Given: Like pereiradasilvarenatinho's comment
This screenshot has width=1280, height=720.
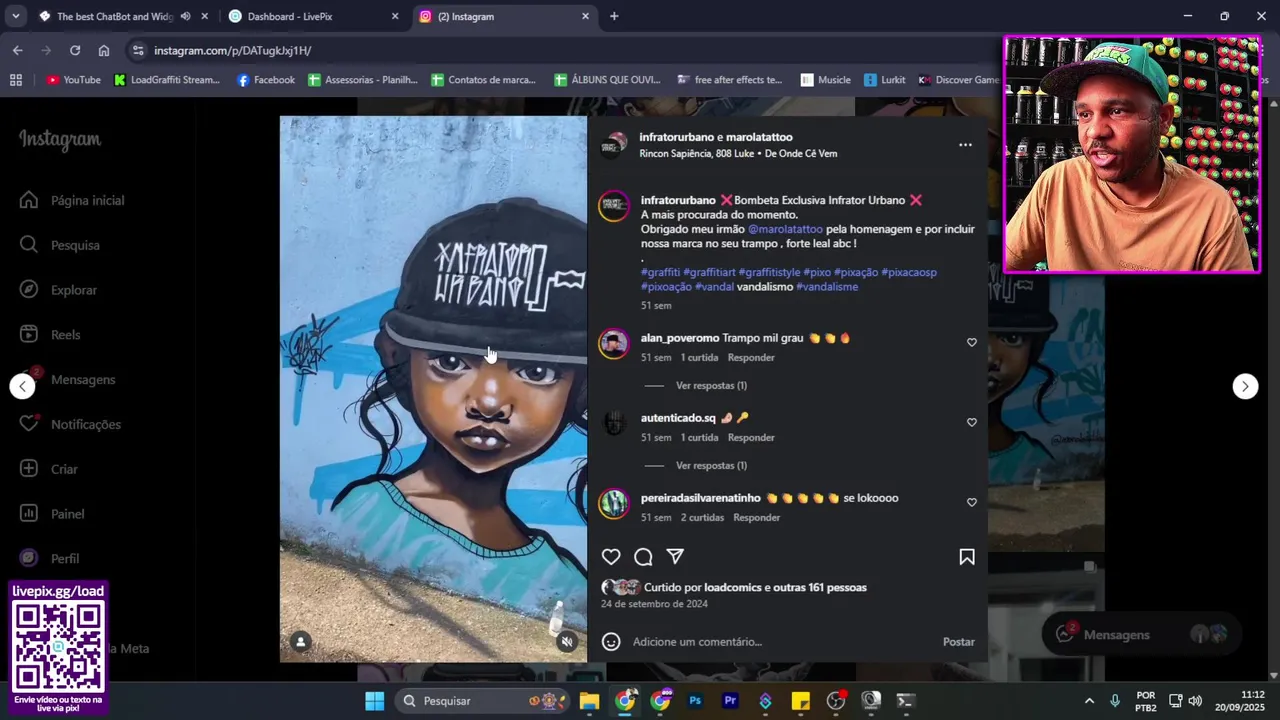Looking at the screenshot, I should 971,502.
